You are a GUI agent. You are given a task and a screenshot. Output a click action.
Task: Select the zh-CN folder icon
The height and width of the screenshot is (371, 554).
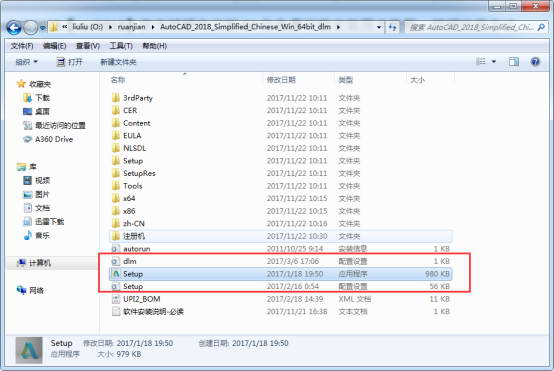pos(116,223)
